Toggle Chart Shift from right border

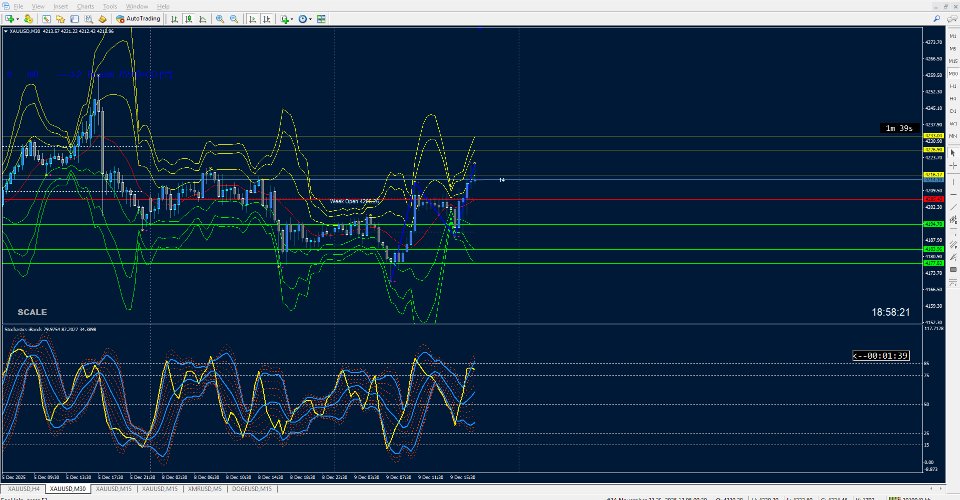[266, 19]
